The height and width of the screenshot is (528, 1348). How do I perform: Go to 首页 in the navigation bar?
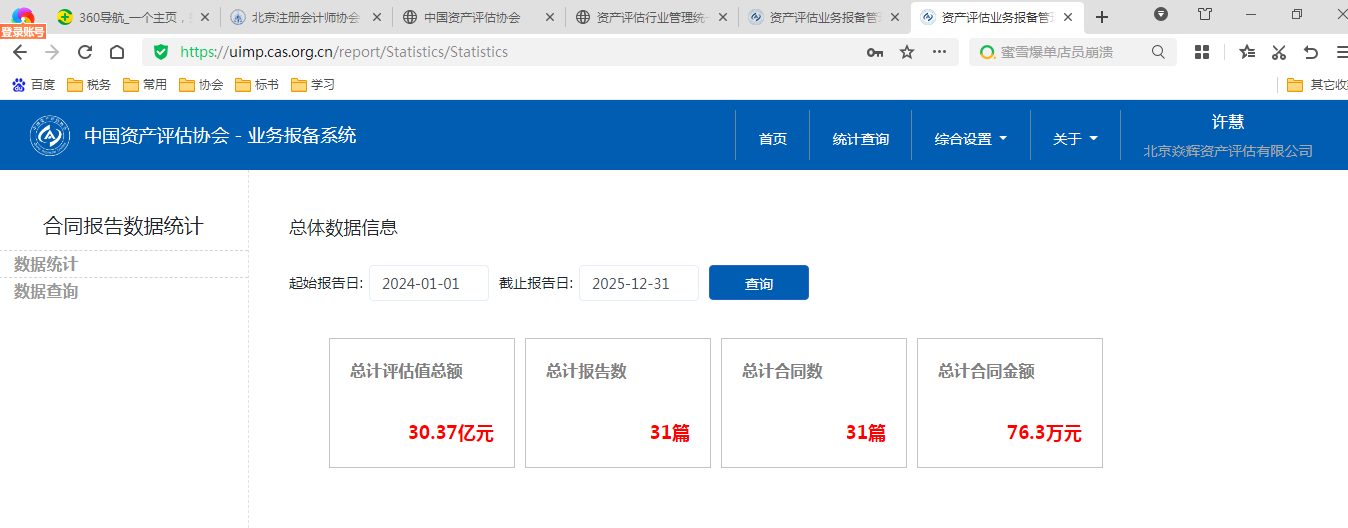(x=772, y=139)
